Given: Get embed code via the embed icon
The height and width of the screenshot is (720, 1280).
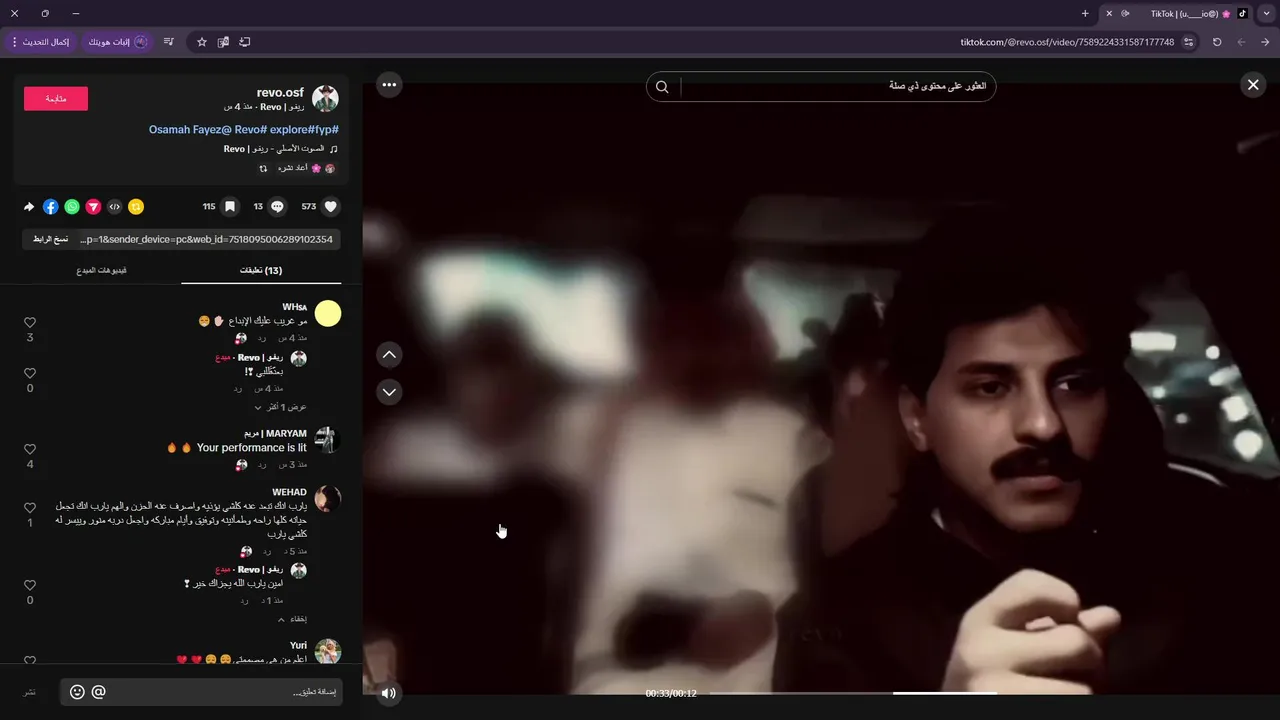Looking at the screenshot, I should [x=115, y=207].
